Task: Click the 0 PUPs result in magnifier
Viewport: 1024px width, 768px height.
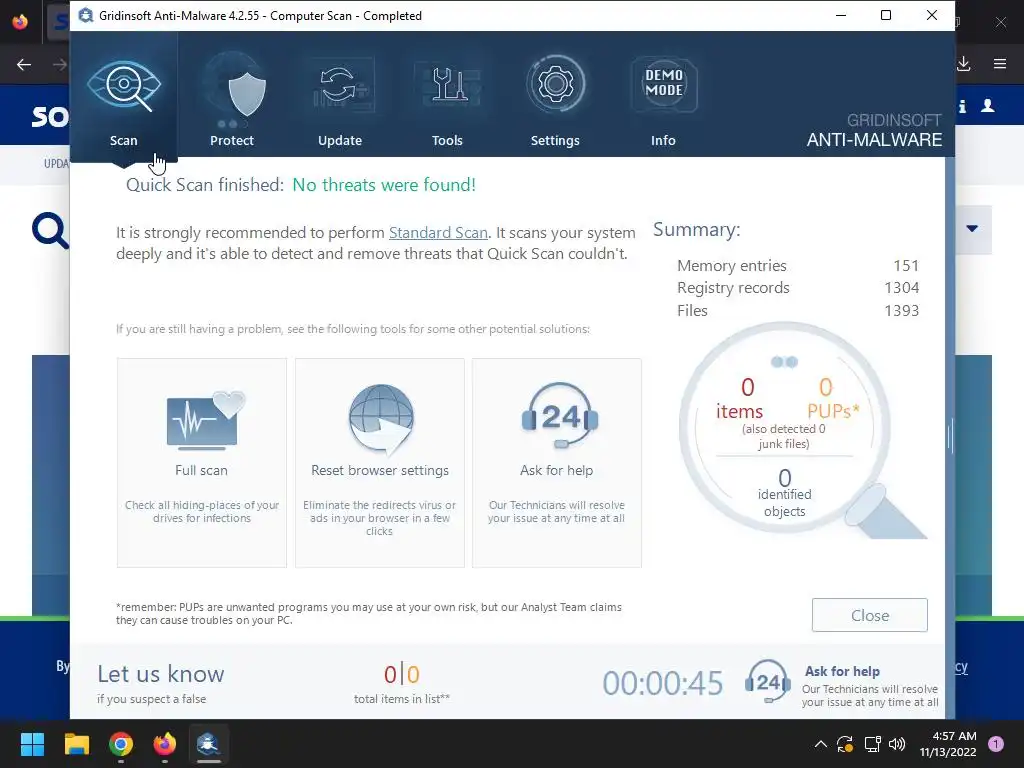Action: [x=833, y=398]
